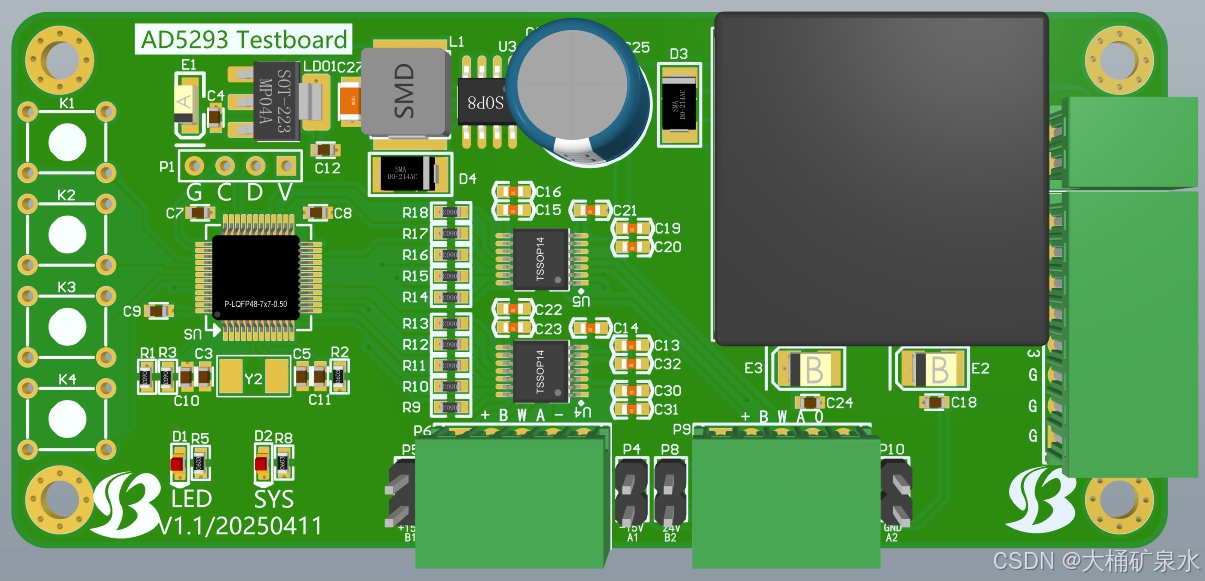Viewport: 1205px width, 581px height.
Task: Select the U5 TSSOP14 chip
Action: (x=540, y=258)
